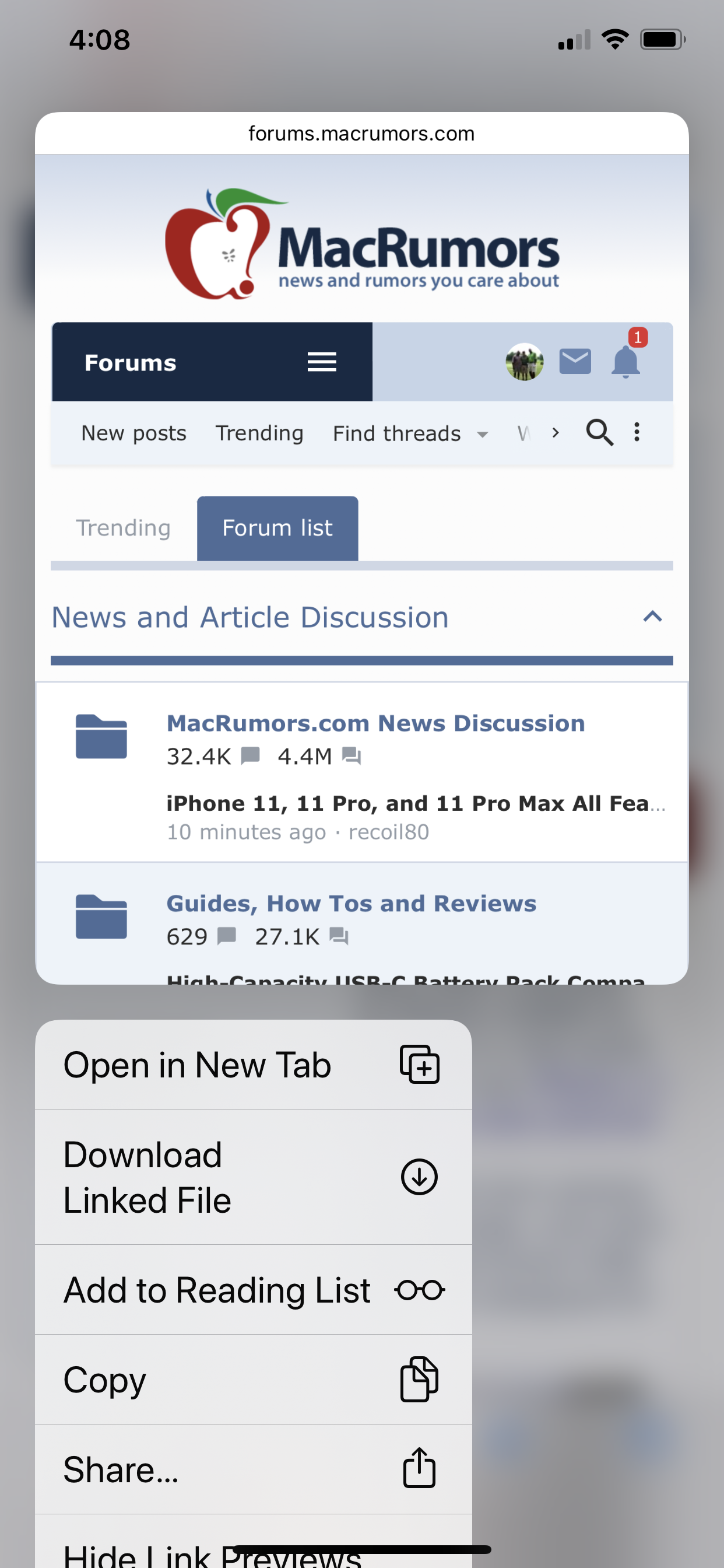Image resolution: width=724 pixels, height=1568 pixels.
Task: Click the documents icon beside Copy
Action: tap(419, 1380)
